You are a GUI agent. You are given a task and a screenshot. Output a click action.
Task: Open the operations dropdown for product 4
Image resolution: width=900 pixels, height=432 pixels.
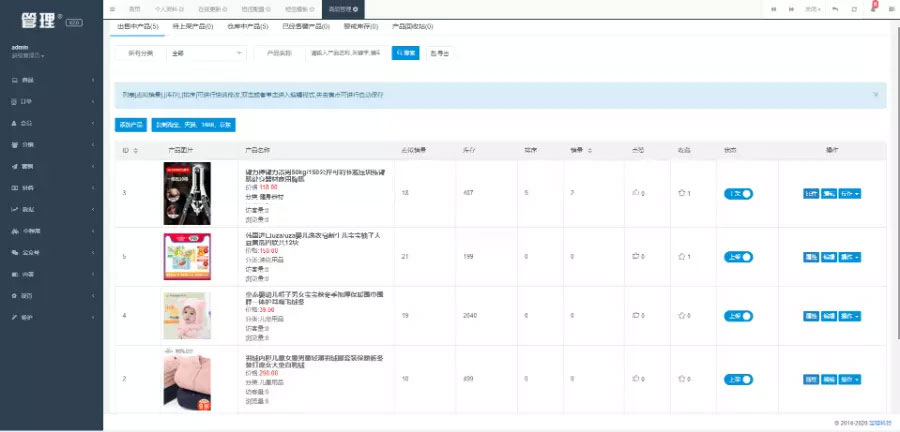[849, 318]
